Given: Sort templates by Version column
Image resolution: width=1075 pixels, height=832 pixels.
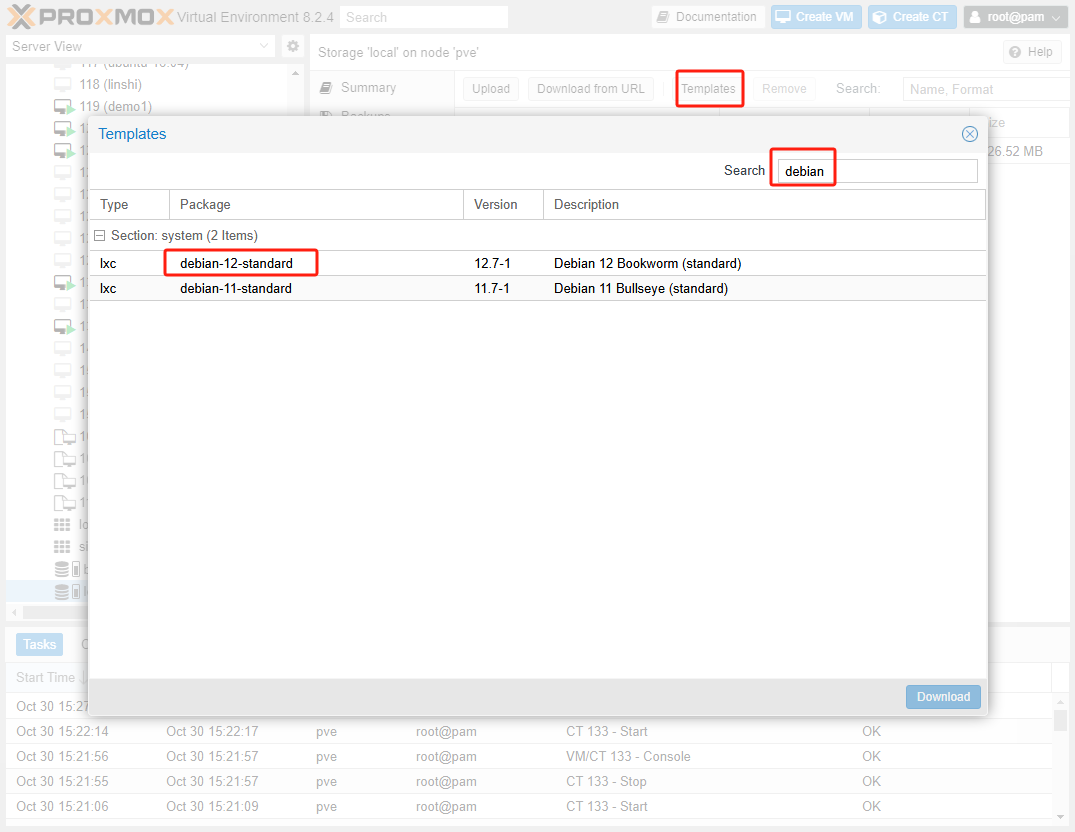Looking at the screenshot, I should (x=503, y=204).
